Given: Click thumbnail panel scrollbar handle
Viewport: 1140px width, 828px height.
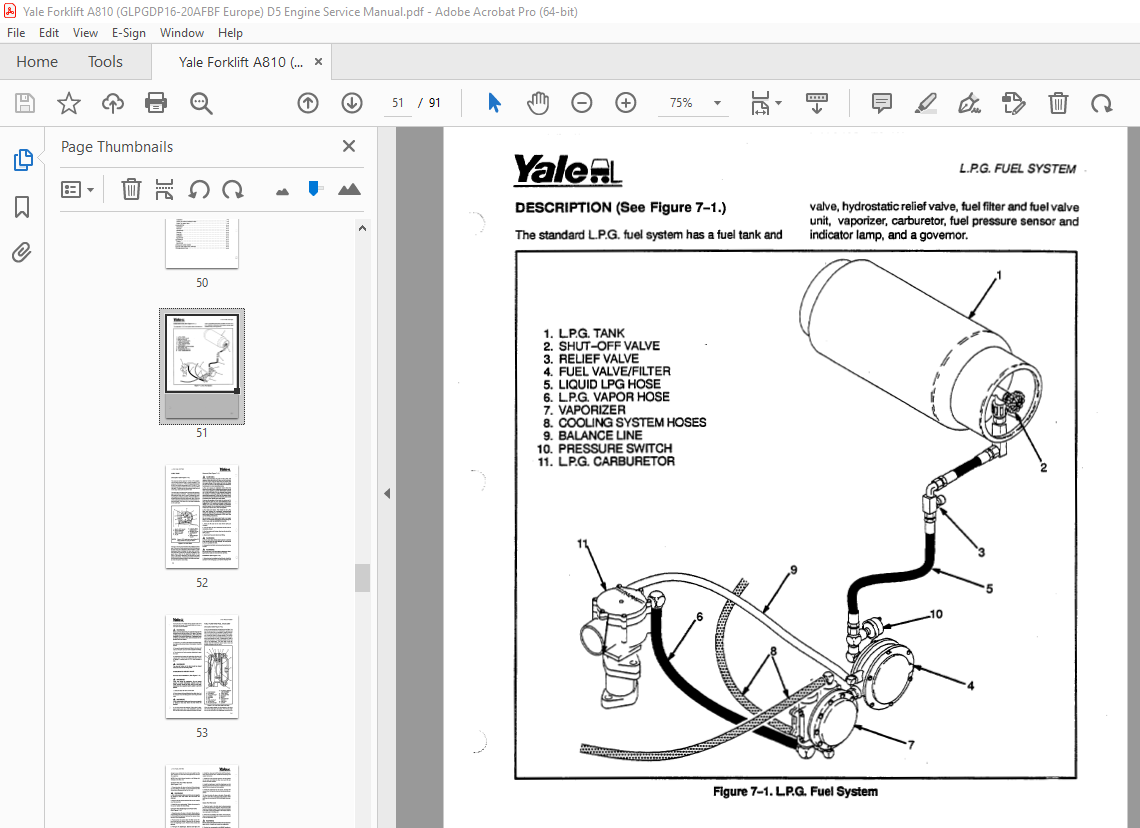Looking at the screenshot, I should point(362,578).
